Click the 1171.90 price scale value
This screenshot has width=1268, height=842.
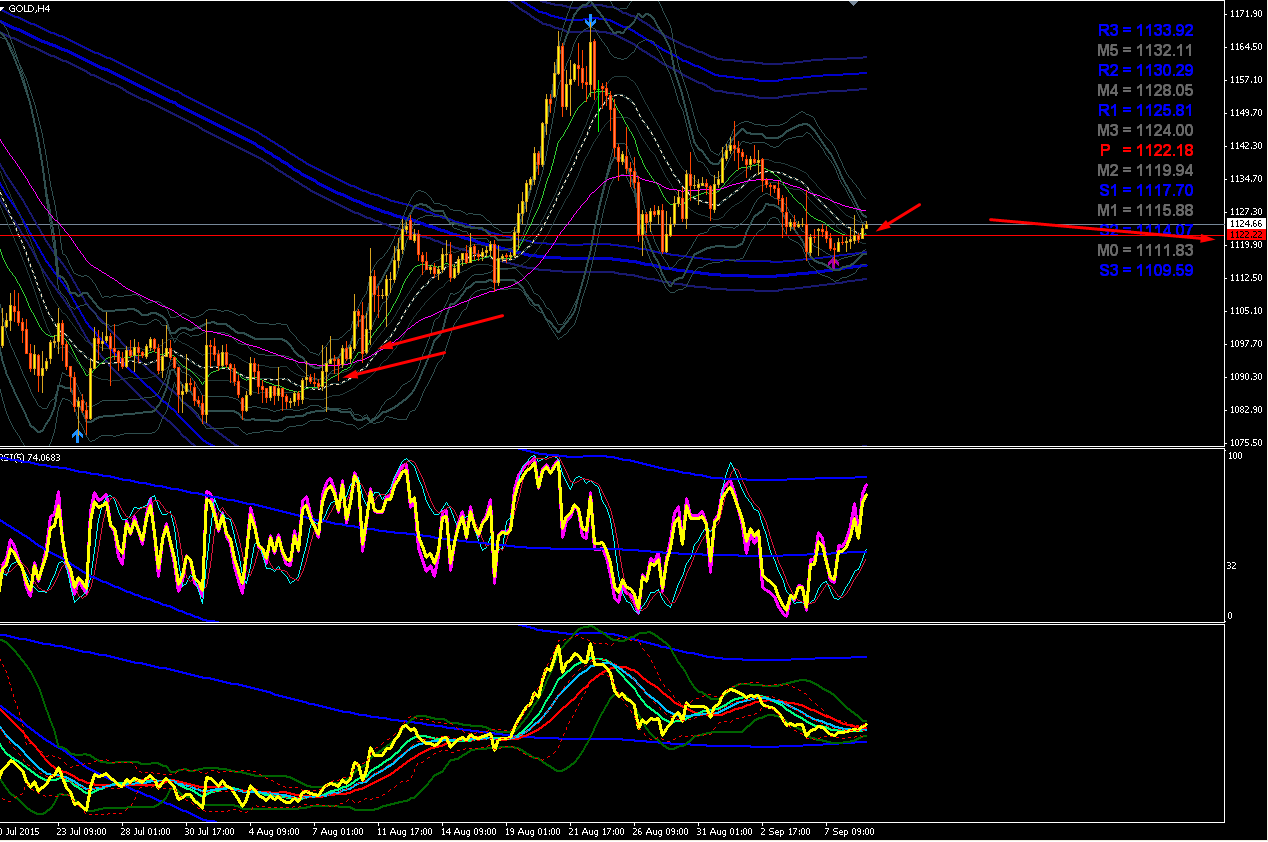coord(1246,14)
